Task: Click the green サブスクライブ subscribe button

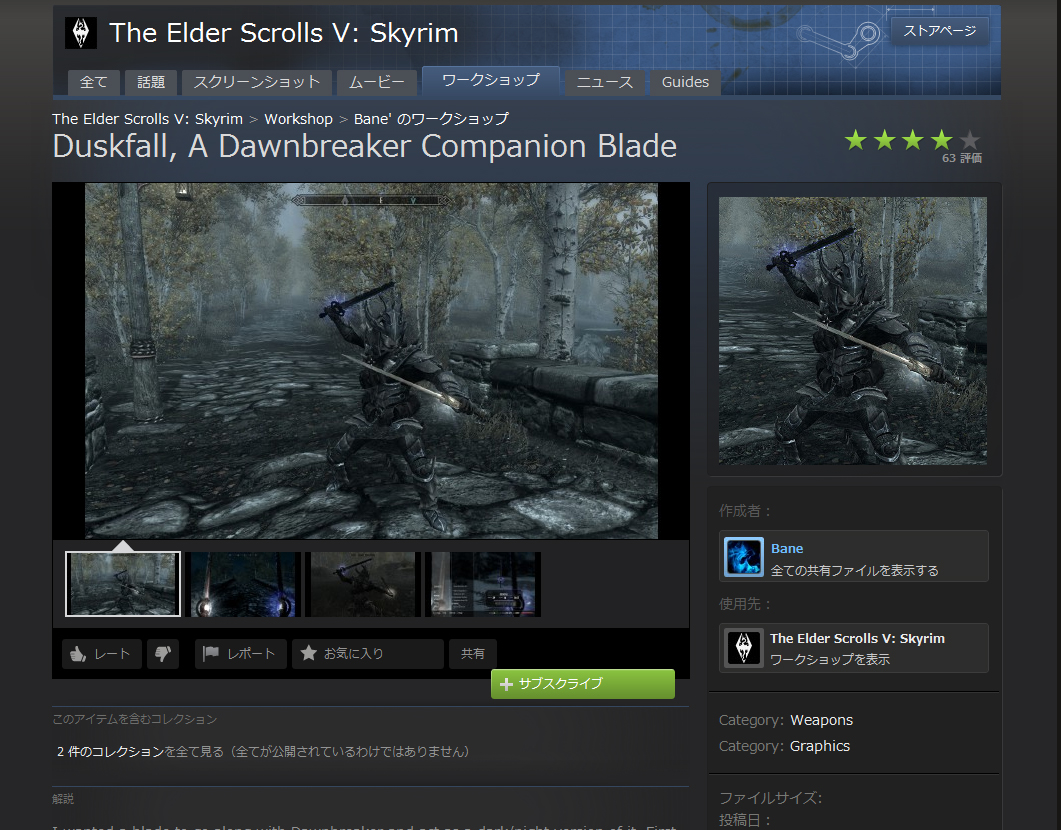Action: [582, 684]
